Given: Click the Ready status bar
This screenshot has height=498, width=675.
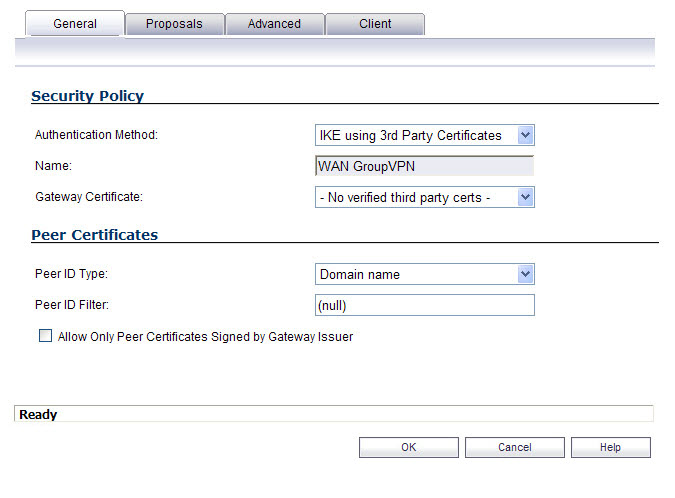Looking at the screenshot, I should 334,414.
